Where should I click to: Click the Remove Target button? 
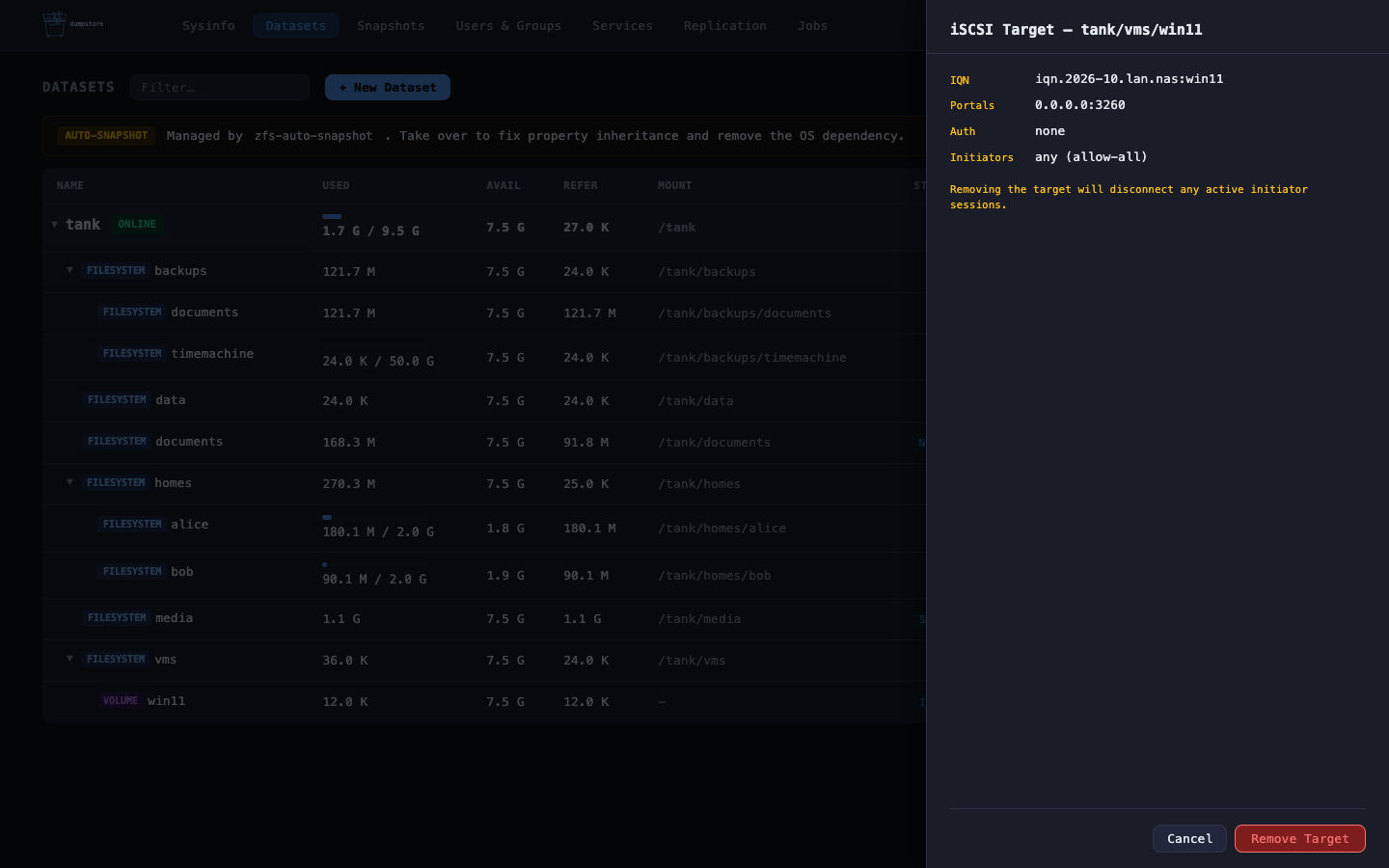click(1300, 839)
